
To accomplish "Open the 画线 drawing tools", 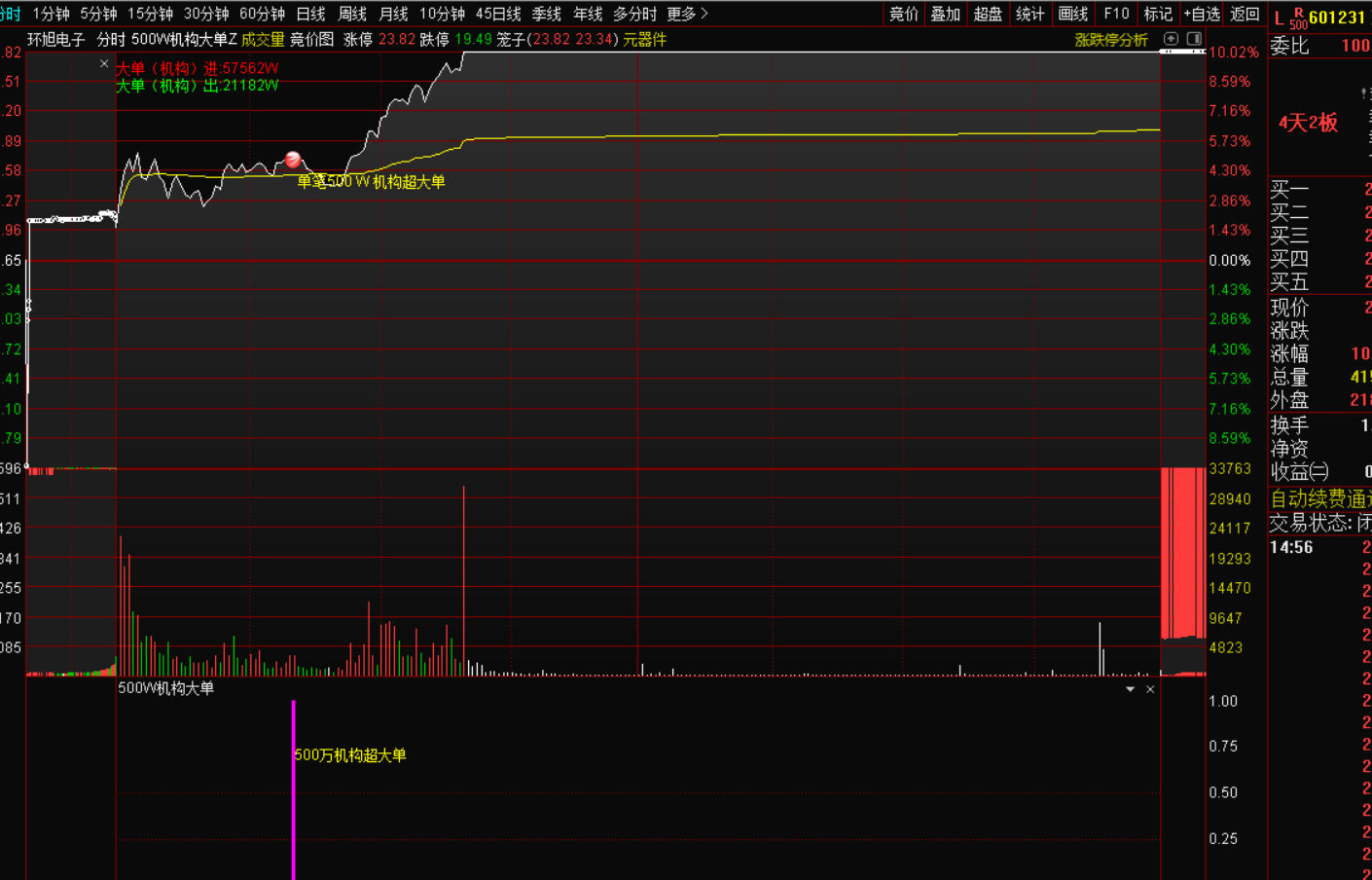I will pos(1072,14).
